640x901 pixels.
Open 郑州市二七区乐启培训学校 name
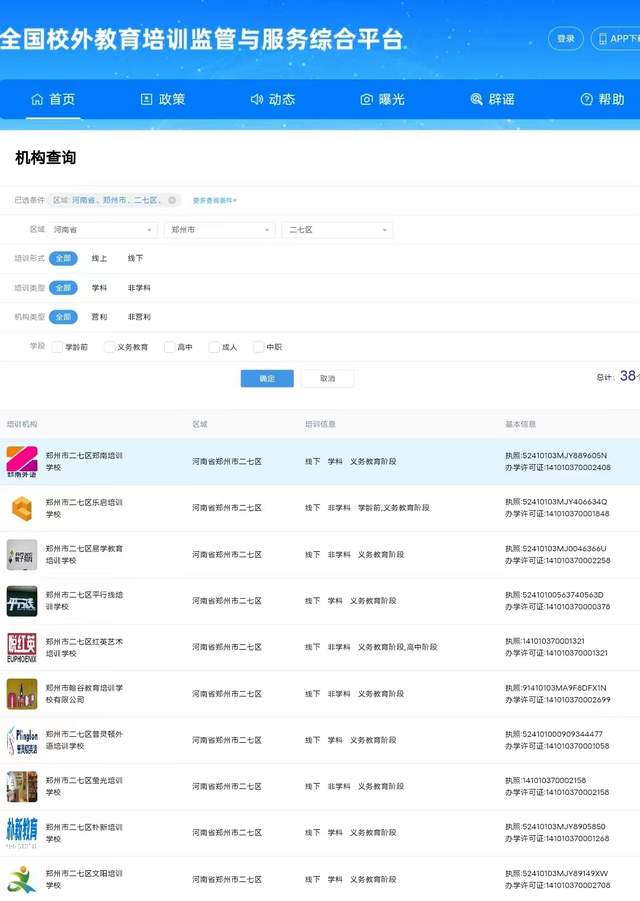pos(84,508)
